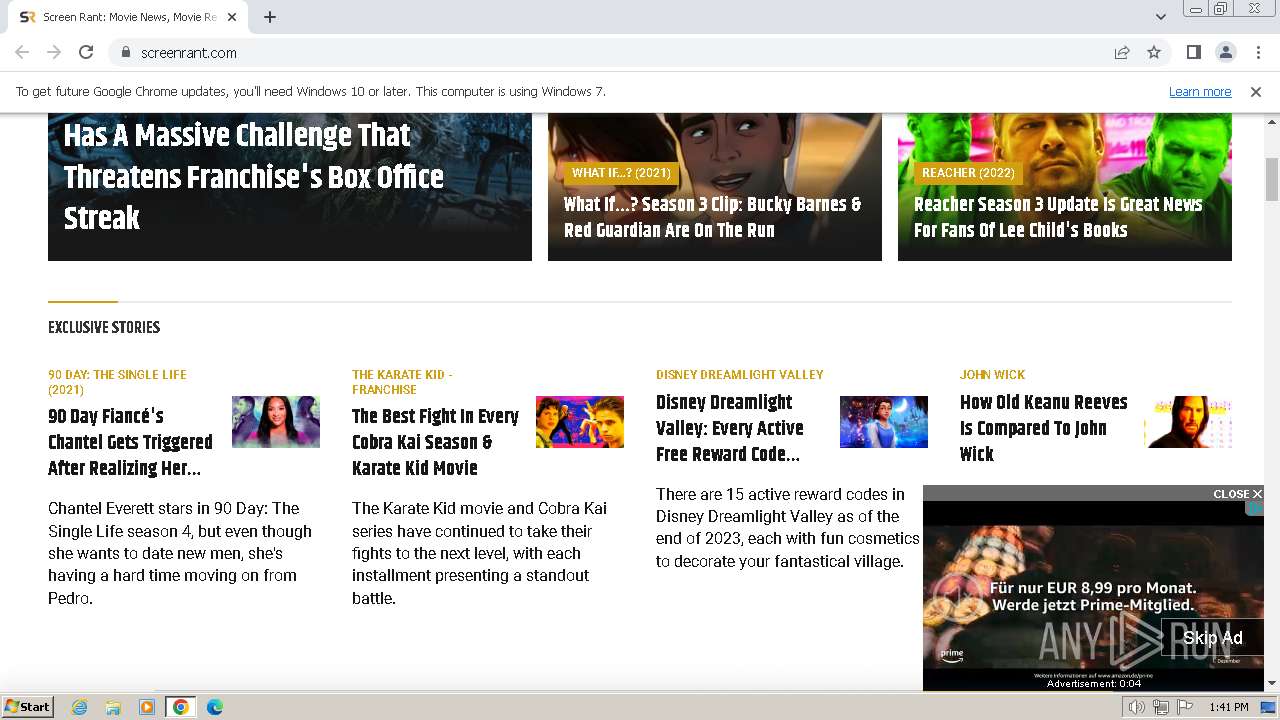Select the Screen Rant browser tab

[128, 17]
